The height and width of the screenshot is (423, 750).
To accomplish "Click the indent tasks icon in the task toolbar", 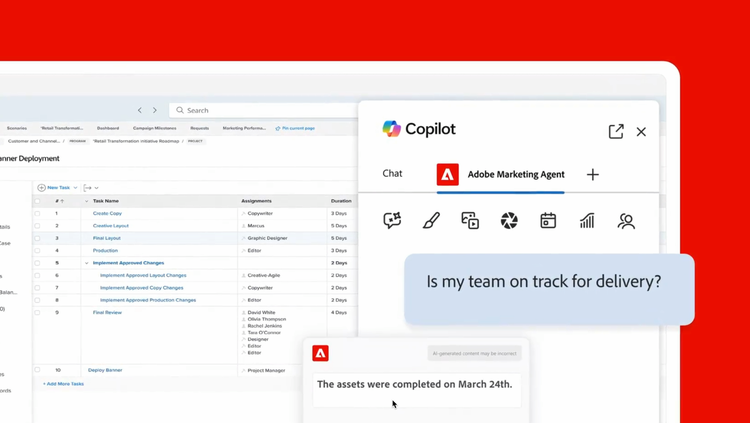I will pyautogui.click(x=88, y=188).
